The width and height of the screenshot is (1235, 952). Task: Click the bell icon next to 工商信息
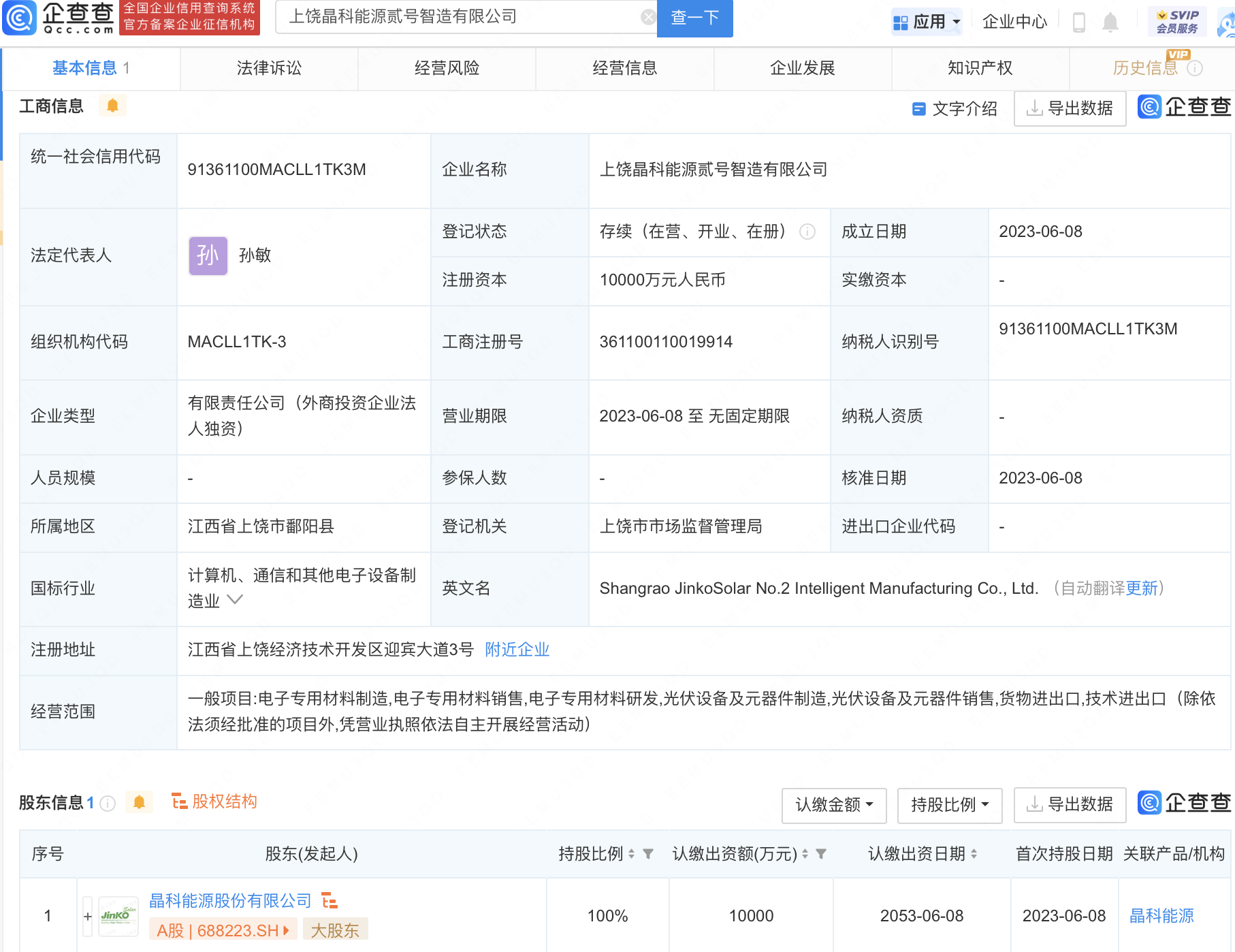(x=112, y=106)
